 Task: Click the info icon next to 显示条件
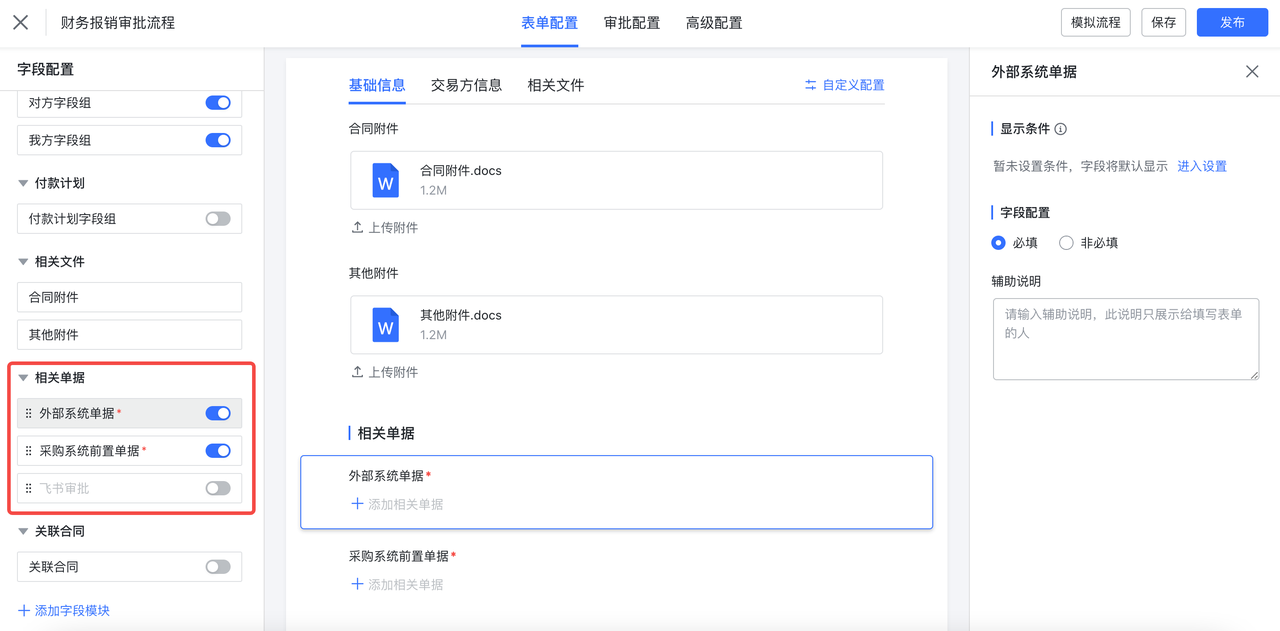click(1061, 129)
